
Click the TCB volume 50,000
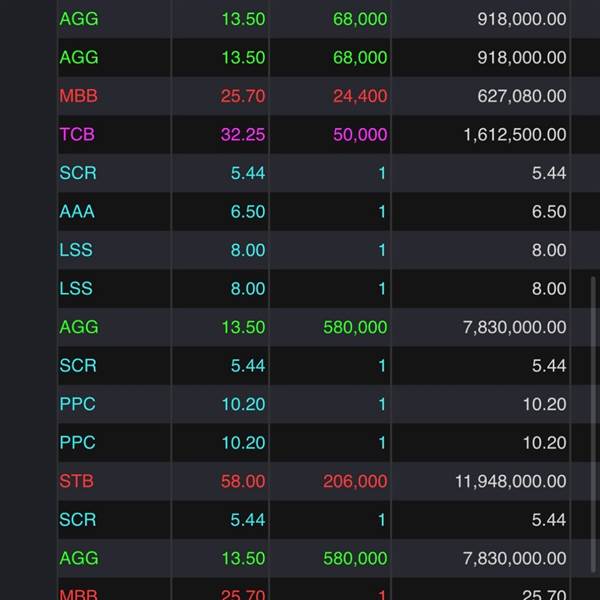[x=360, y=135]
